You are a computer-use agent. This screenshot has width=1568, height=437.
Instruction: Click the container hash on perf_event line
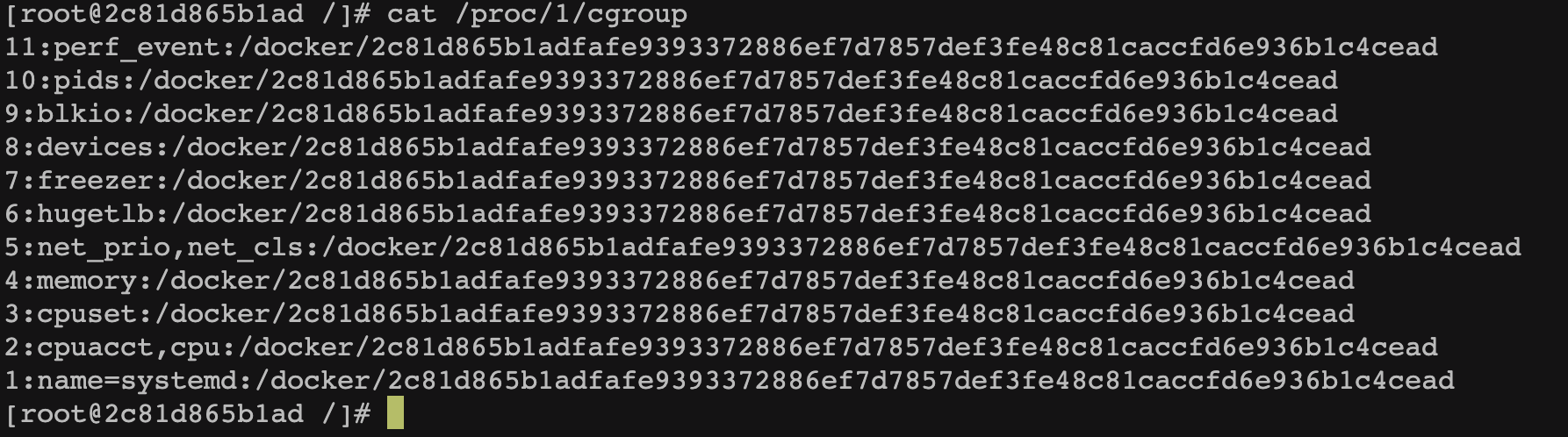click(904, 47)
